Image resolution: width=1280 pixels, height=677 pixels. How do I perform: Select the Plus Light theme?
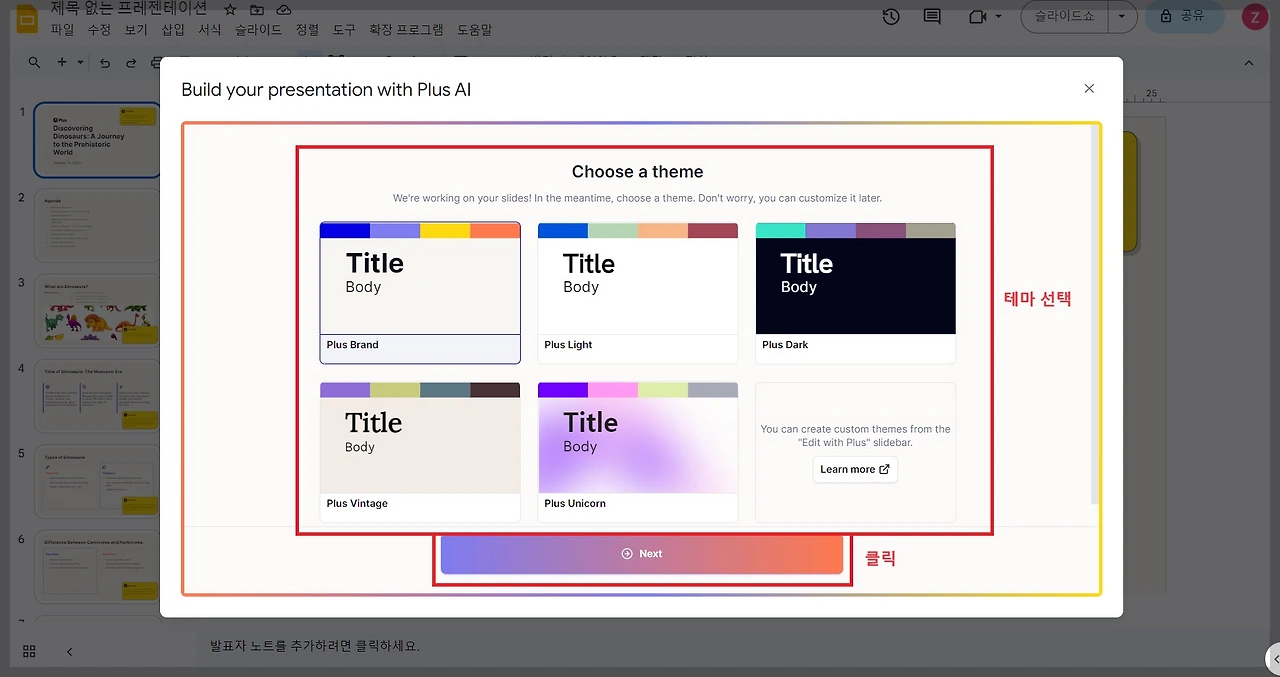pos(638,292)
